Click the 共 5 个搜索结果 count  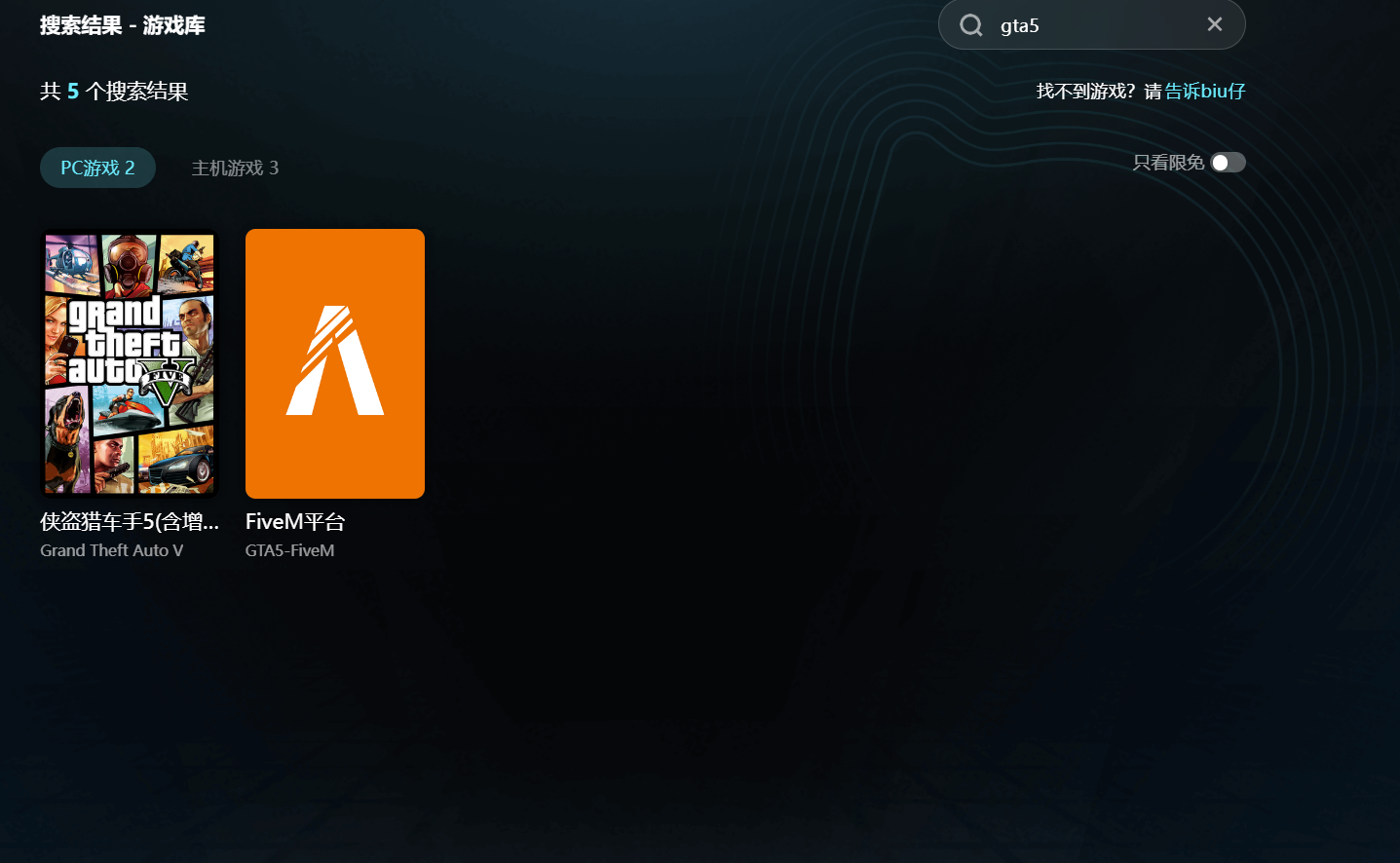[x=114, y=91]
